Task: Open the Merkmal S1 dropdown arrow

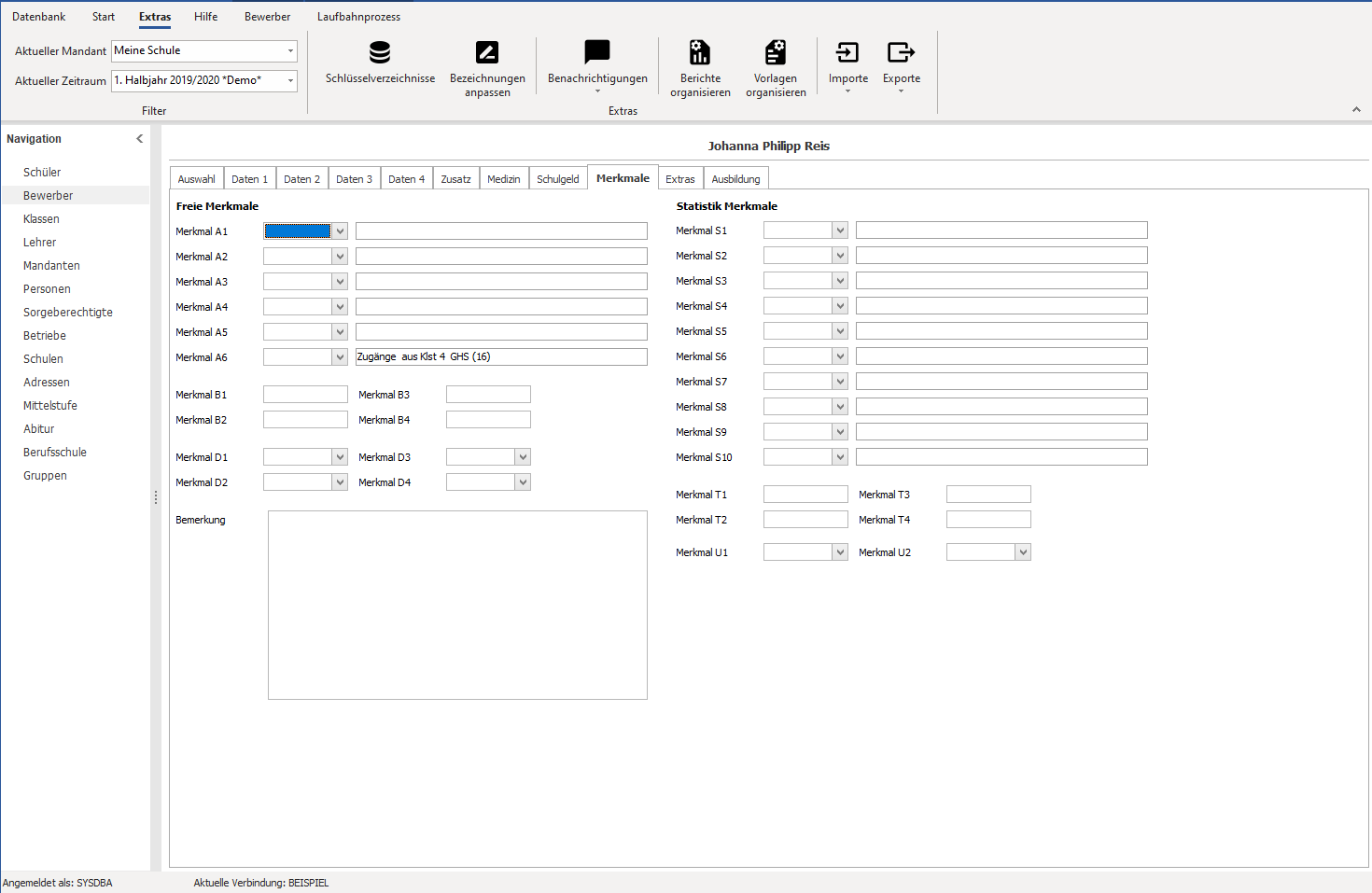Action: (840, 230)
